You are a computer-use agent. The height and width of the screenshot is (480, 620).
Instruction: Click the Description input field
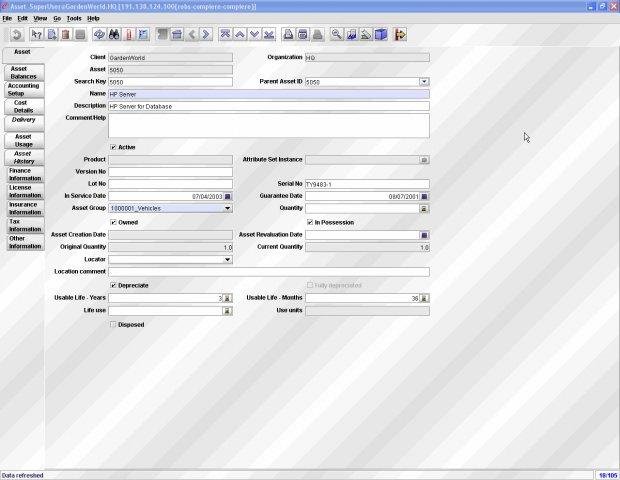pyautogui.click(x=268, y=106)
